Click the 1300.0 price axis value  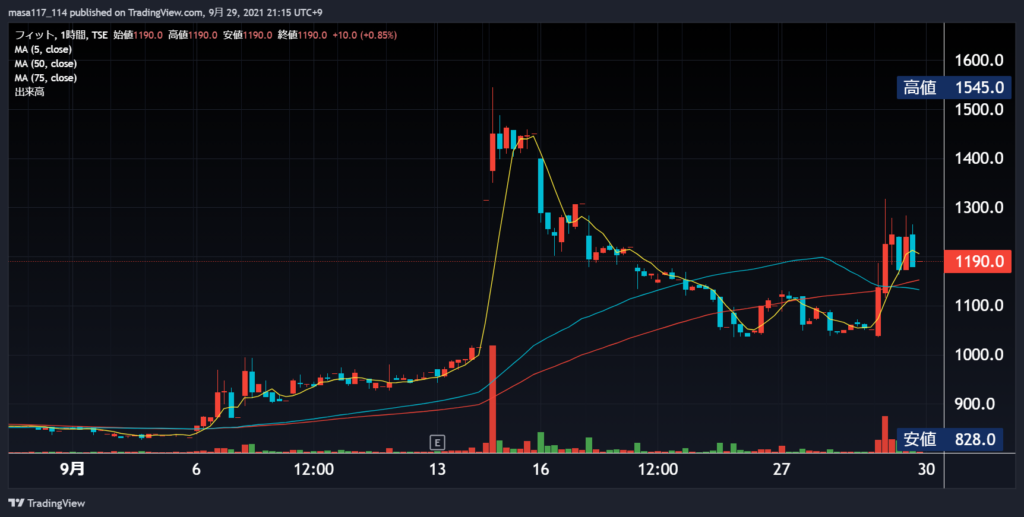(x=979, y=208)
